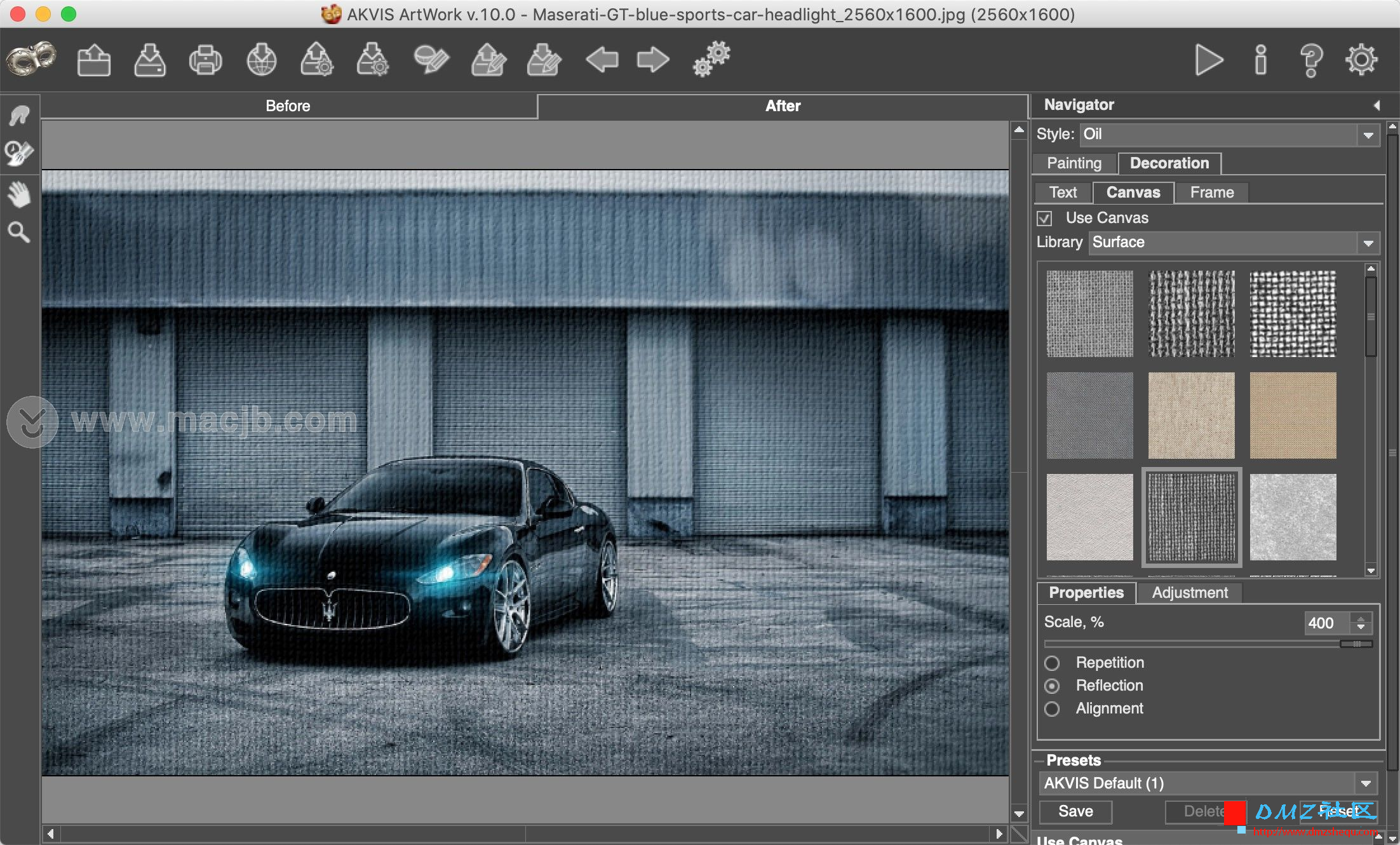Open the Canvas tab
This screenshot has width=1400, height=845.
coord(1133,193)
